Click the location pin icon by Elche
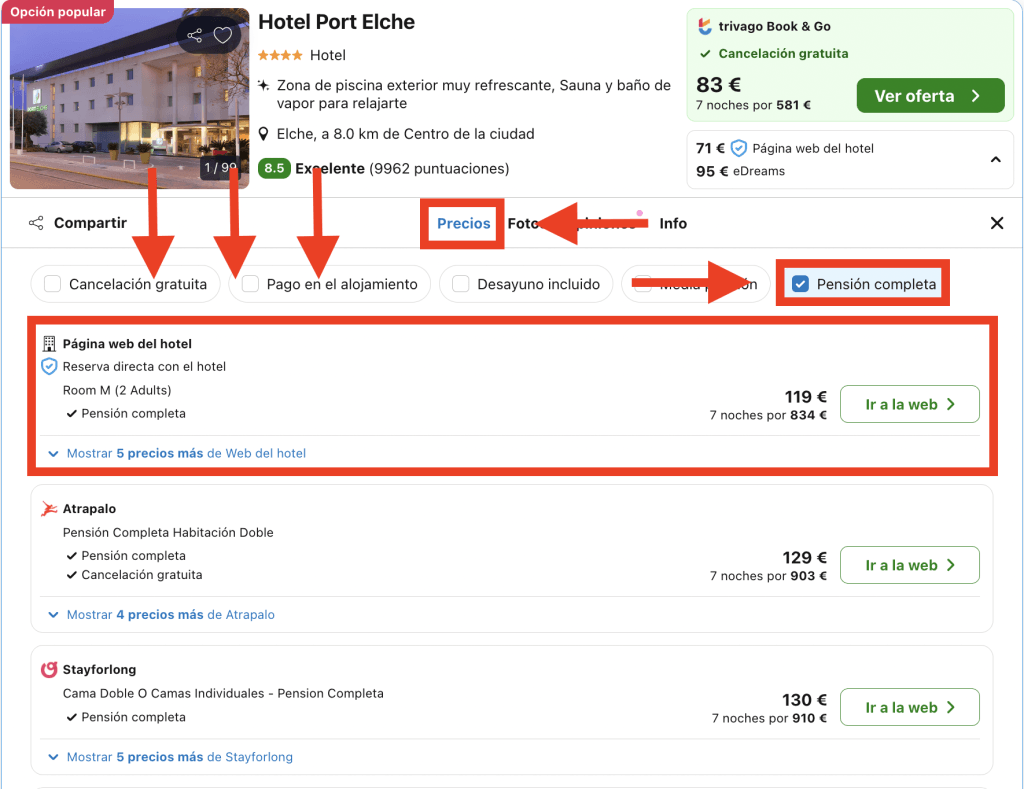This screenshot has width=1024, height=789. [x=263, y=134]
